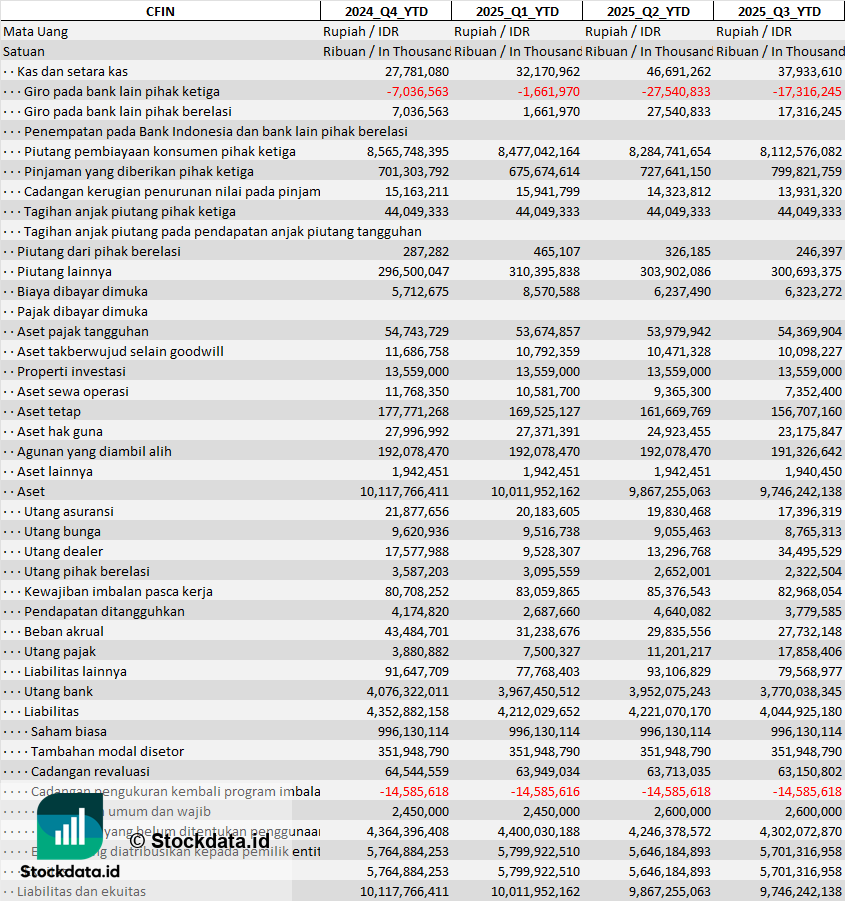
Task: Click 'Penempatan pada Bank Indonesia' row label
Action: (216, 132)
